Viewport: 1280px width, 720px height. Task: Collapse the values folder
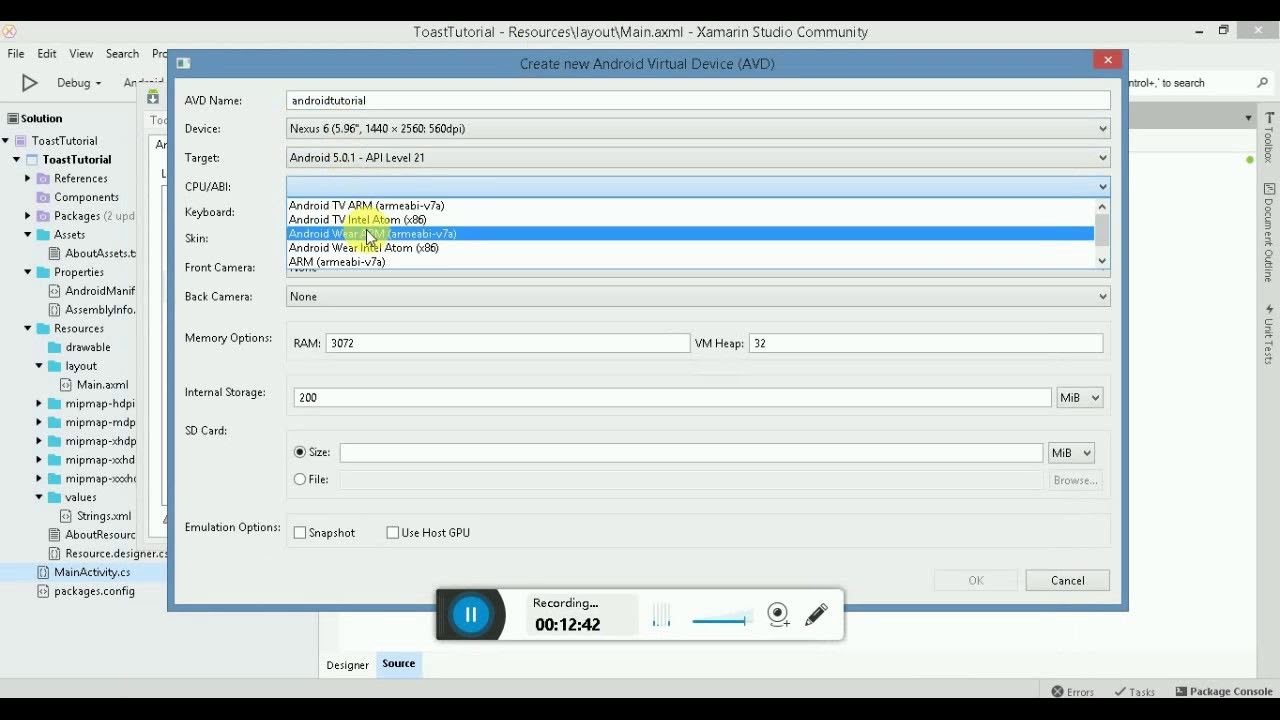point(39,497)
